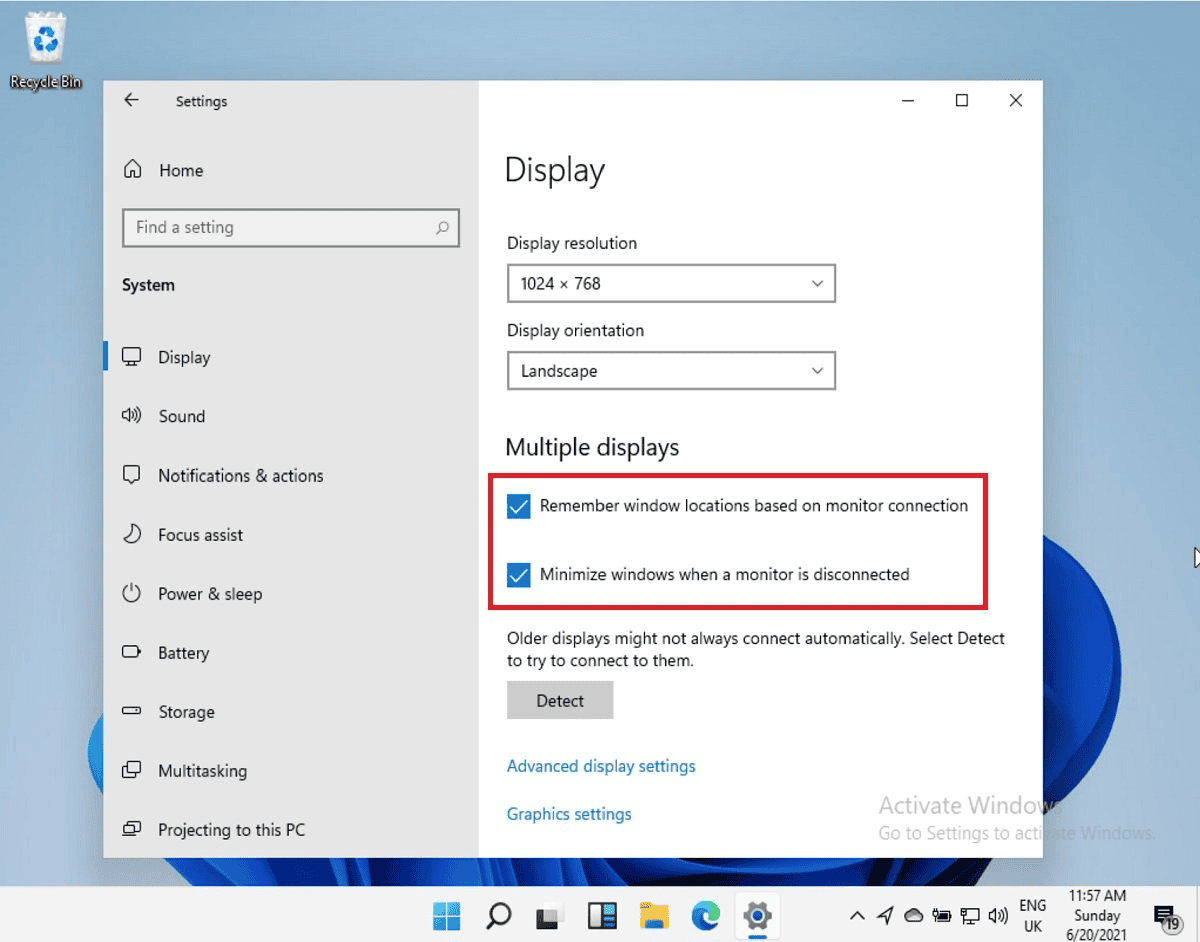Viewport: 1200px width, 942px height.
Task: Click the Find a setting search box
Action: (290, 228)
